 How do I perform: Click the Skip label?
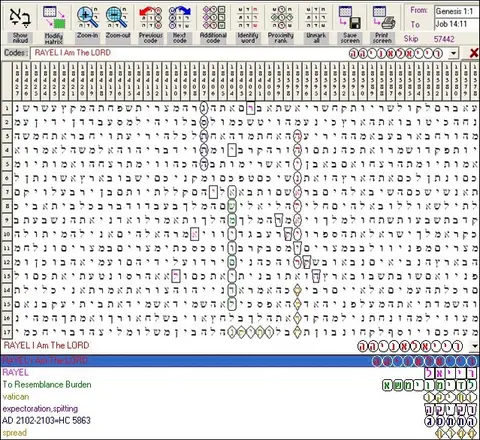(x=411, y=39)
